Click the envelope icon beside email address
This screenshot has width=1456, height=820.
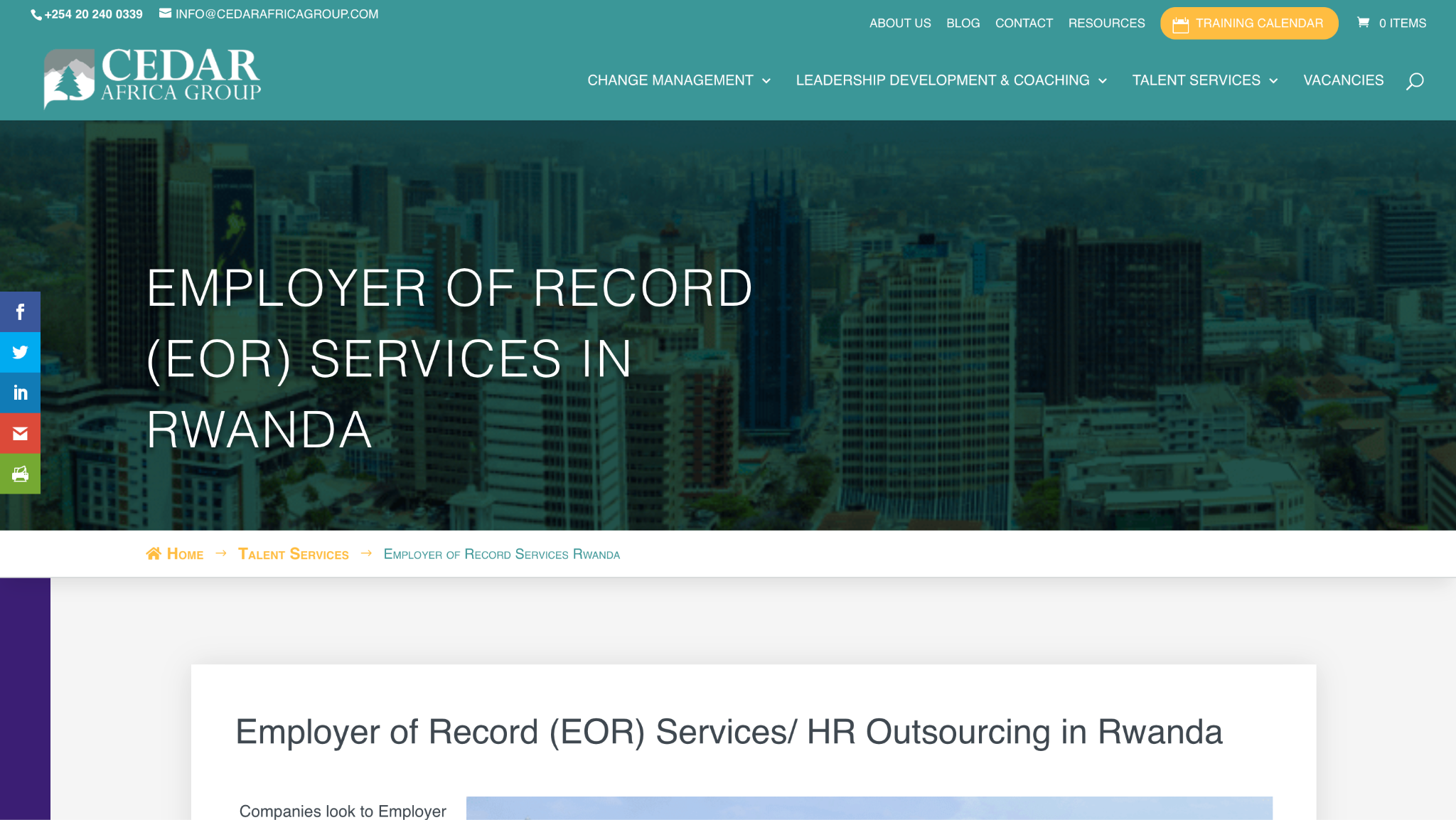point(166,13)
